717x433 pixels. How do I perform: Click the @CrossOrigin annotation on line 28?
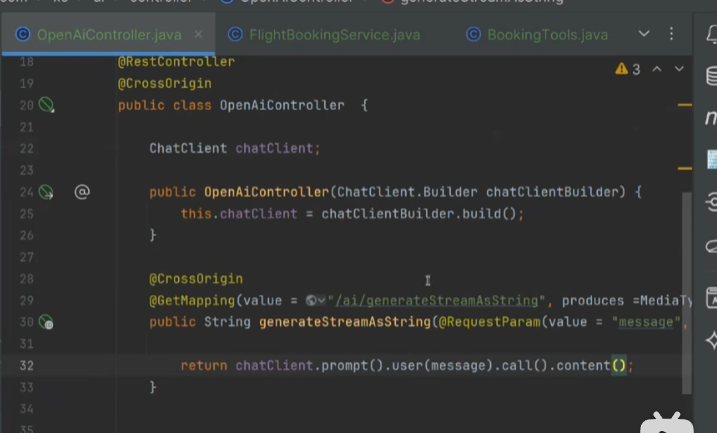(x=196, y=279)
